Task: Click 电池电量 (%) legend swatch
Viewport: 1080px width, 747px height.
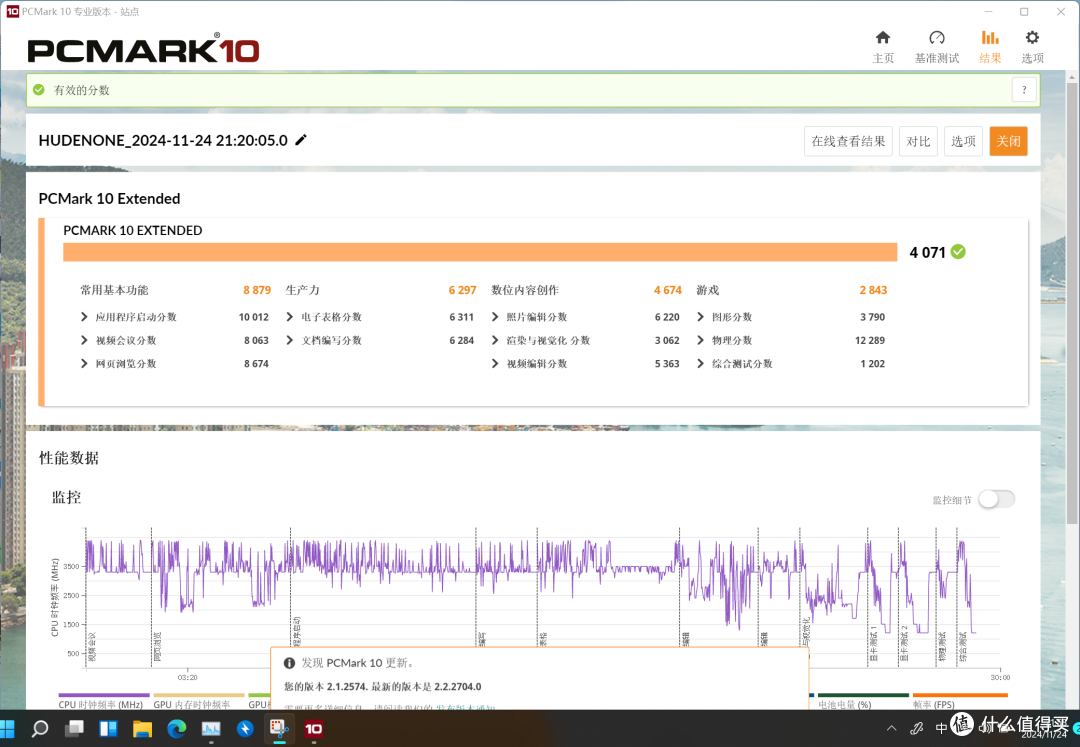Action: click(863, 695)
